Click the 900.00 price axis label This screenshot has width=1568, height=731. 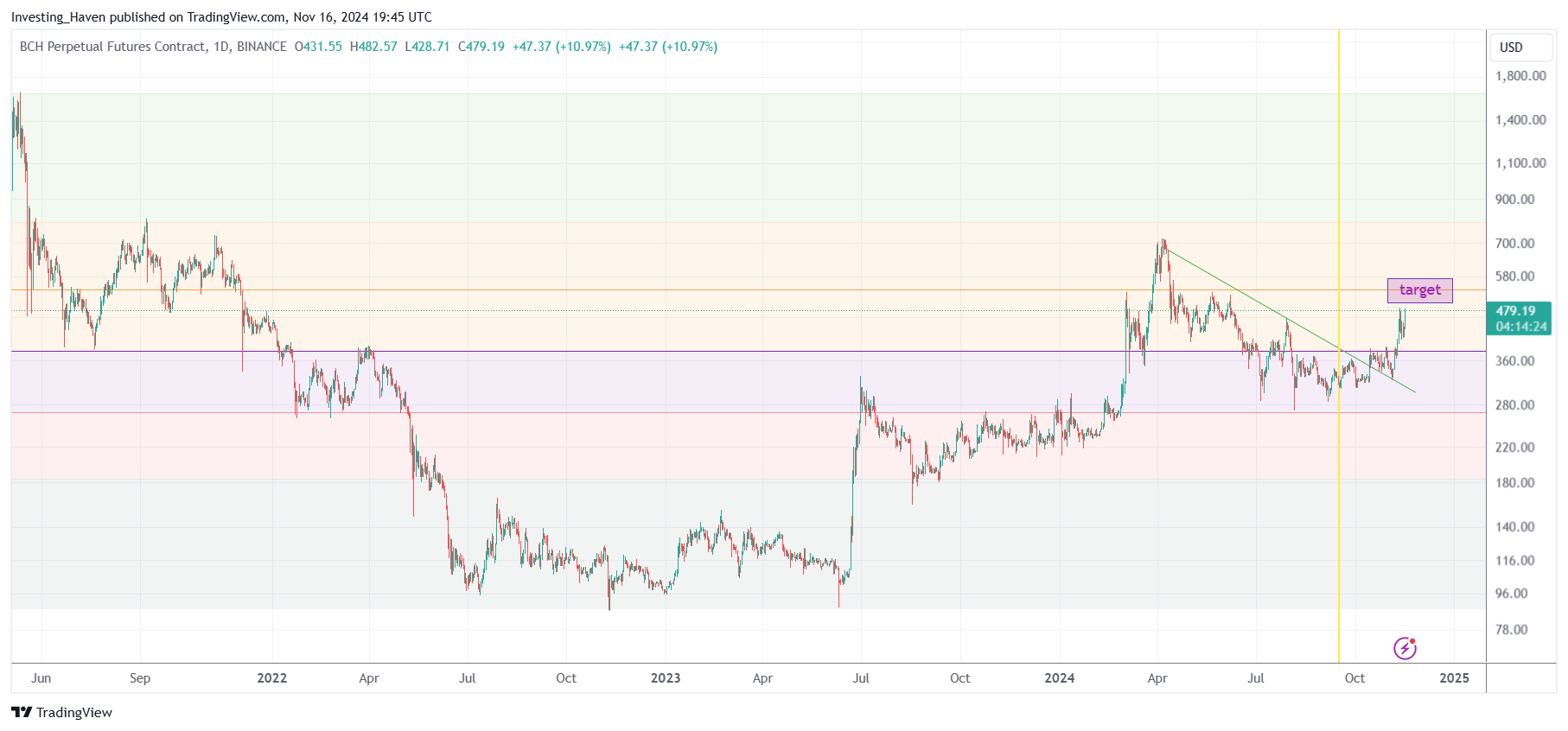(x=1515, y=200)
